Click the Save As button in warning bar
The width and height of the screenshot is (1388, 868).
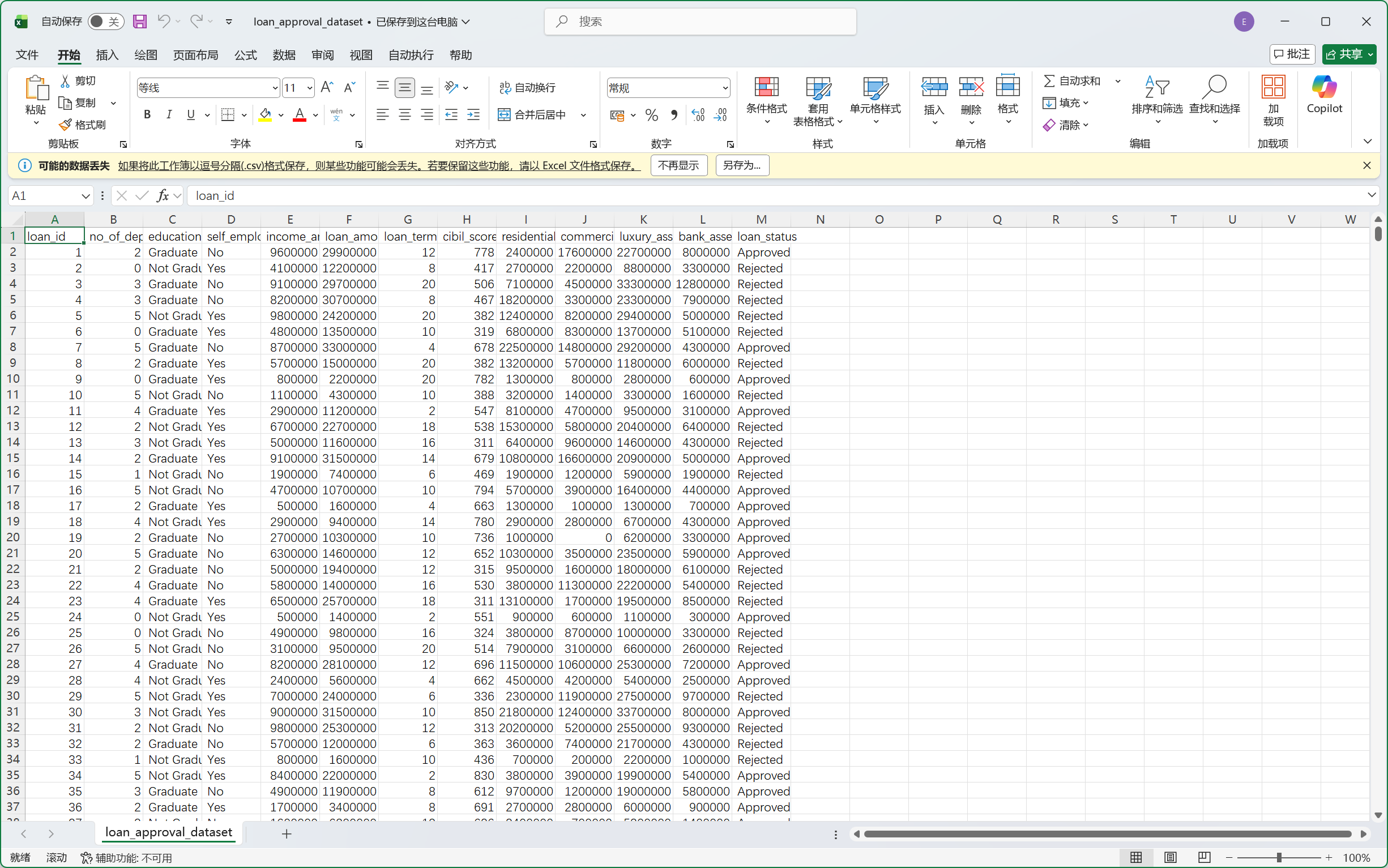coord(742,165)
